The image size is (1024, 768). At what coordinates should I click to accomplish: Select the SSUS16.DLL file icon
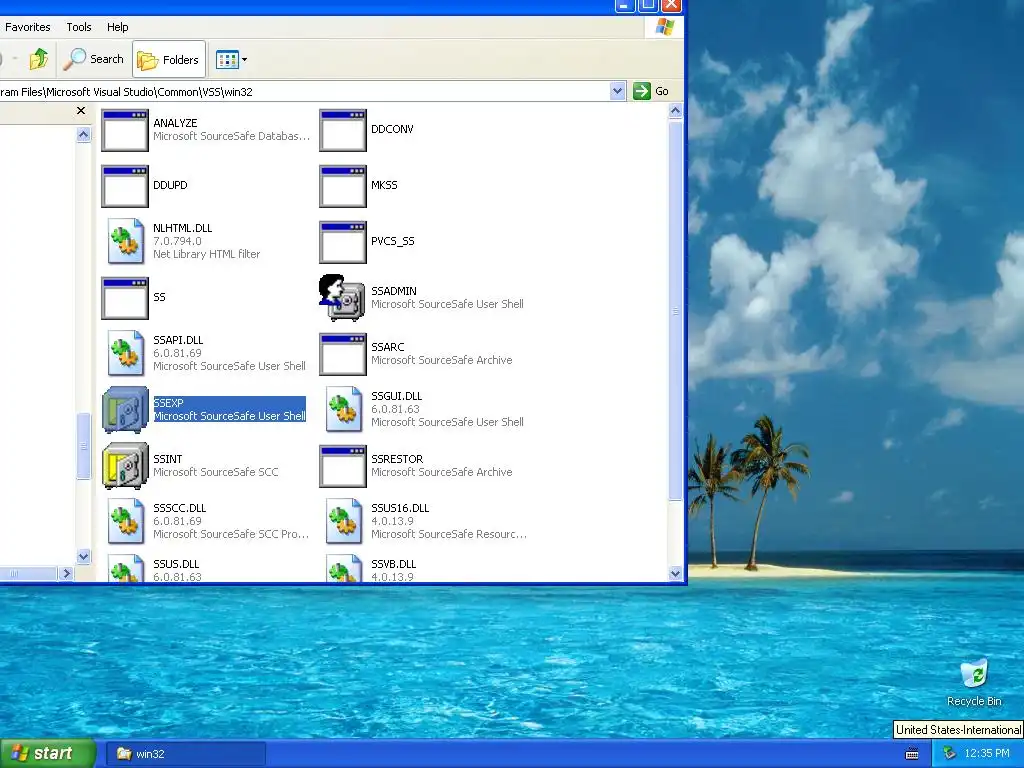[344, 521]
